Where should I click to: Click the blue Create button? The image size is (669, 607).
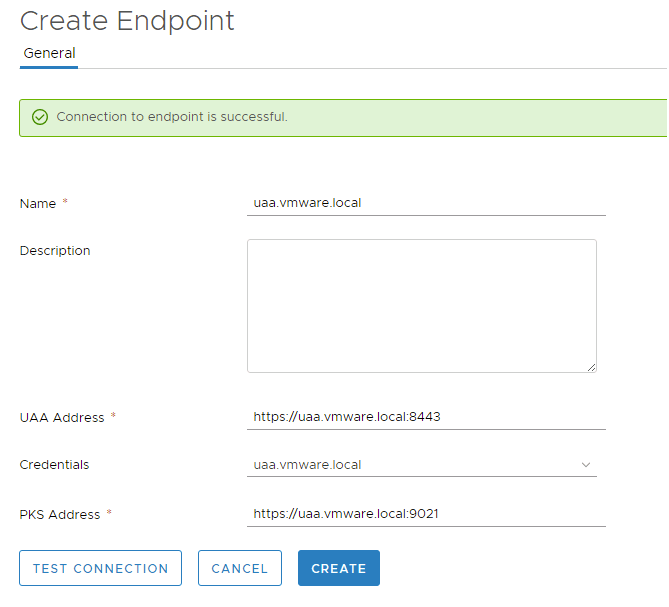coord(339,568)
